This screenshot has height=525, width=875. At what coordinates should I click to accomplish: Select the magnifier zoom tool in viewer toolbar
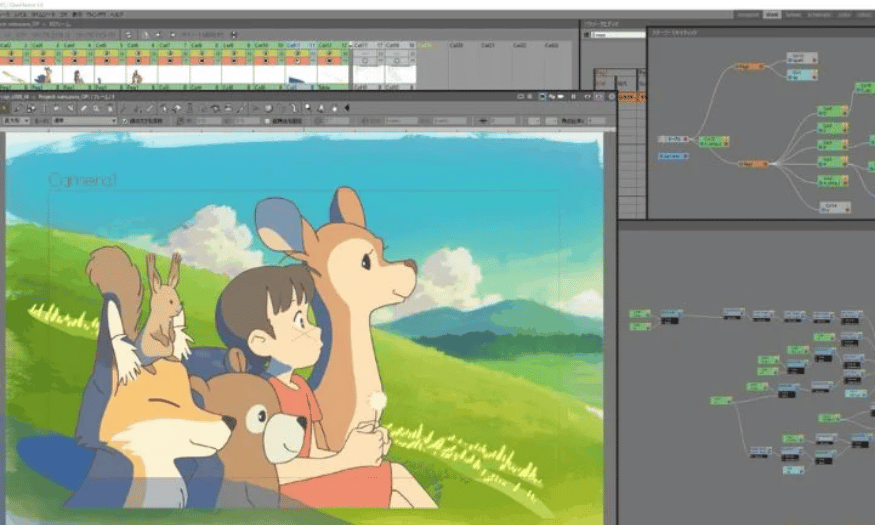[97, 108]
